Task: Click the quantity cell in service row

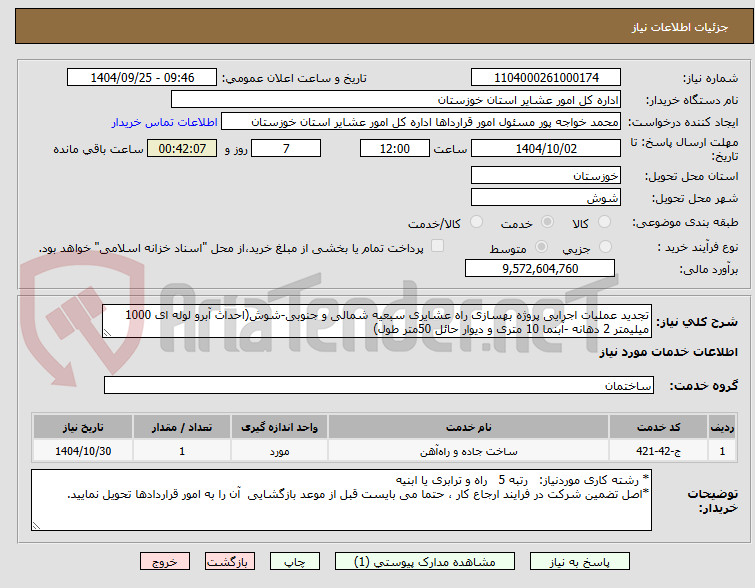Action: [x=182, y=451]
